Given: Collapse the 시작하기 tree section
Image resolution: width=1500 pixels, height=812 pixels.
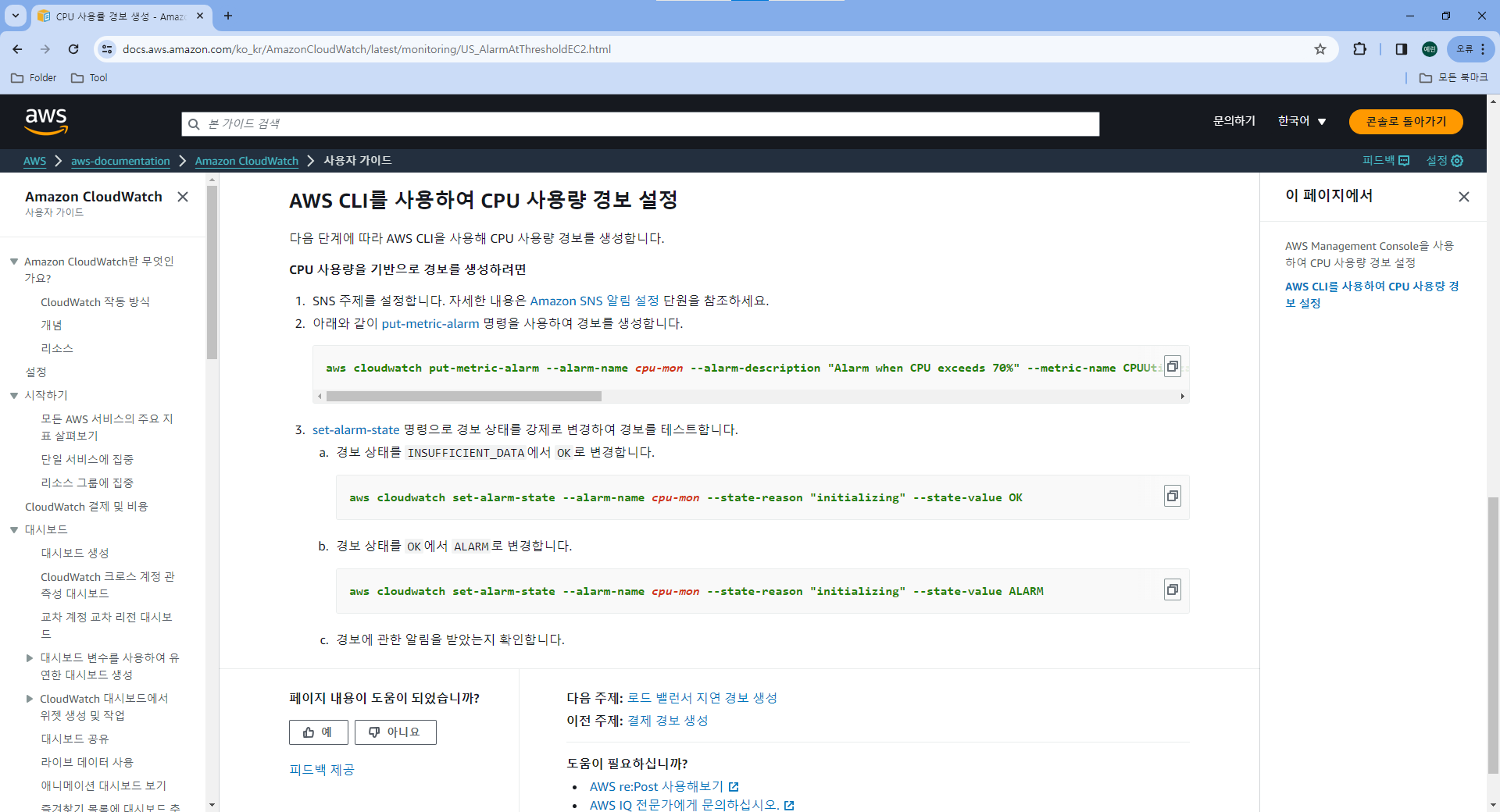Looking at the screenshot, I should (x=14, y=396).
